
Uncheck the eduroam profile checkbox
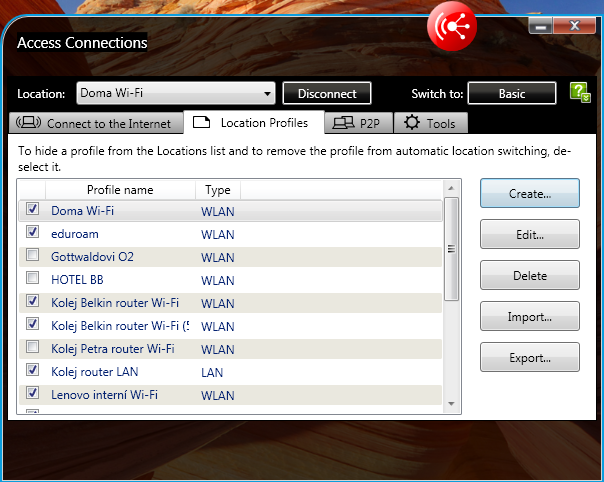click(x=33, y=233)
